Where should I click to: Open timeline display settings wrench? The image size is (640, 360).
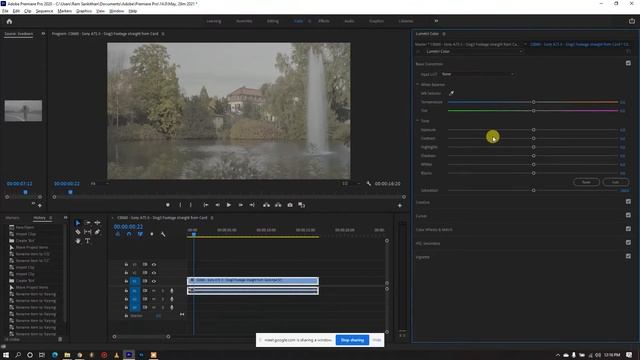(x=163, y=234)
